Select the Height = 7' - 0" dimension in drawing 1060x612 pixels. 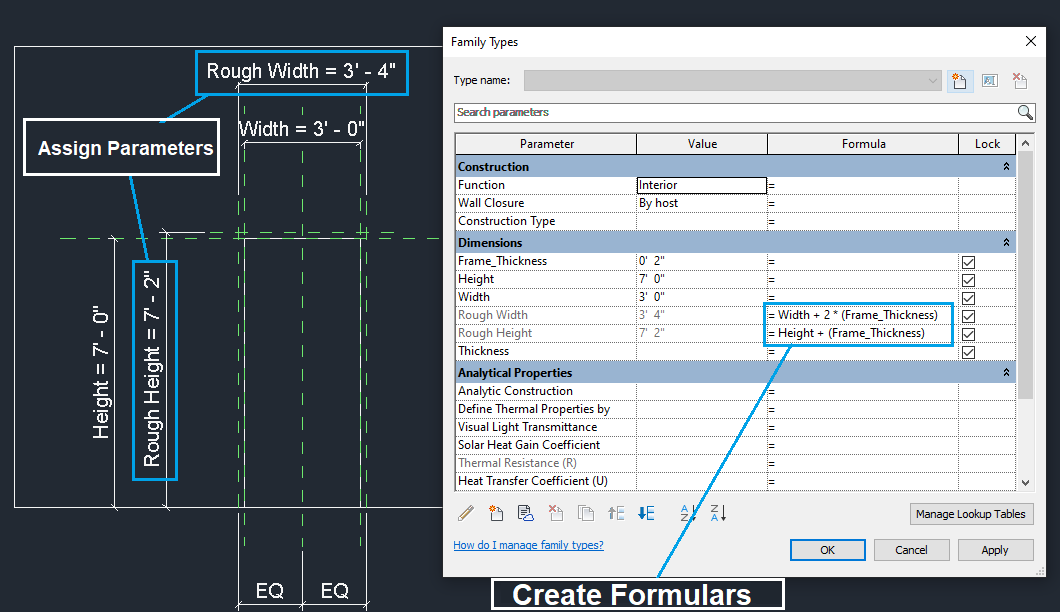(x=101, y=372)
